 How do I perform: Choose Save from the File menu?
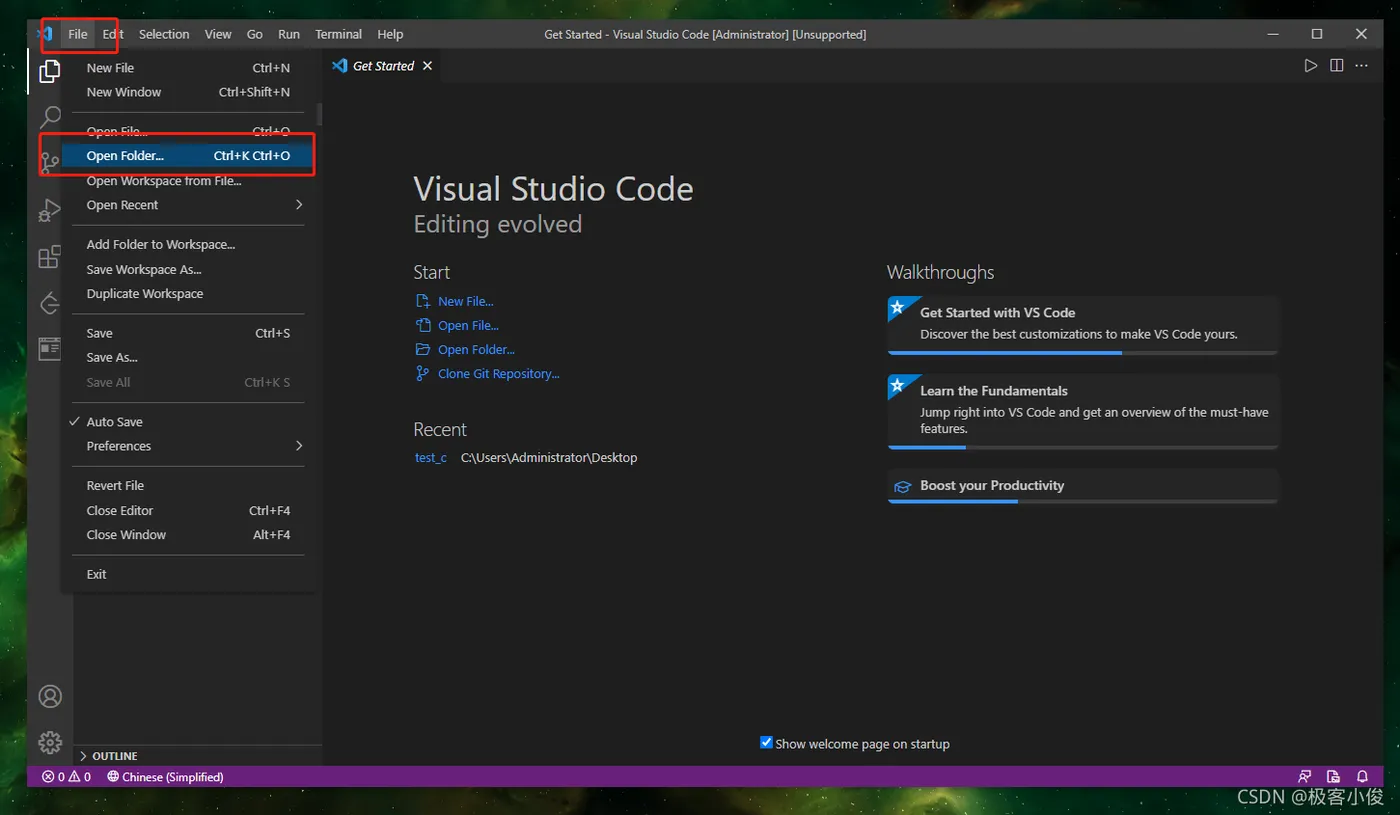[x=188, y=333]
